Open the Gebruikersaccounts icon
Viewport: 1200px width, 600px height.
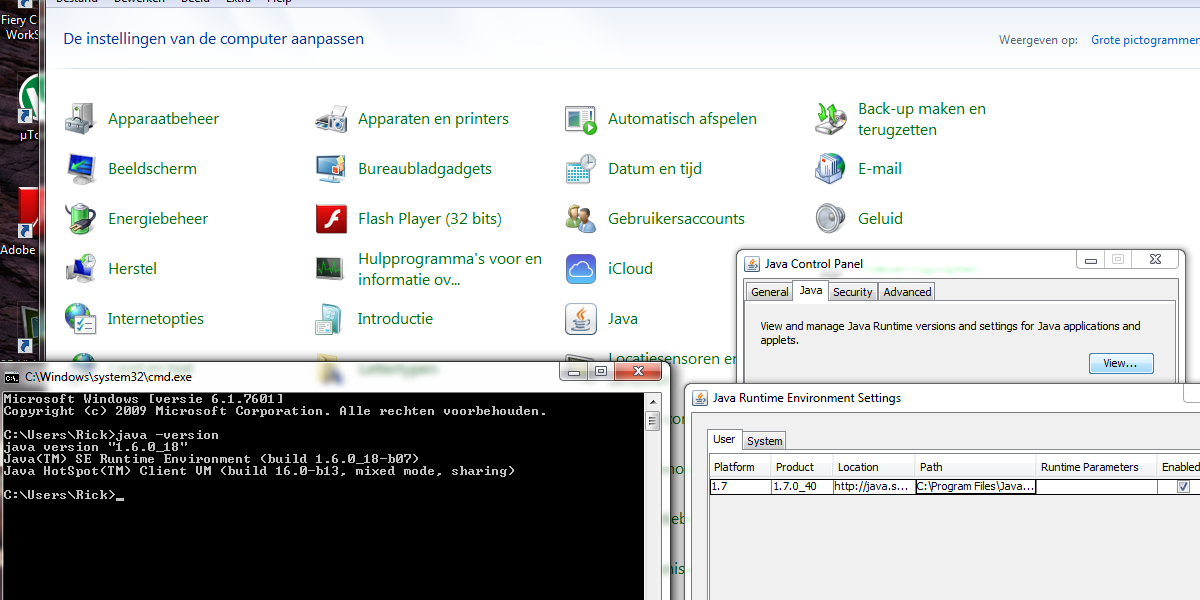pos(580,218)
